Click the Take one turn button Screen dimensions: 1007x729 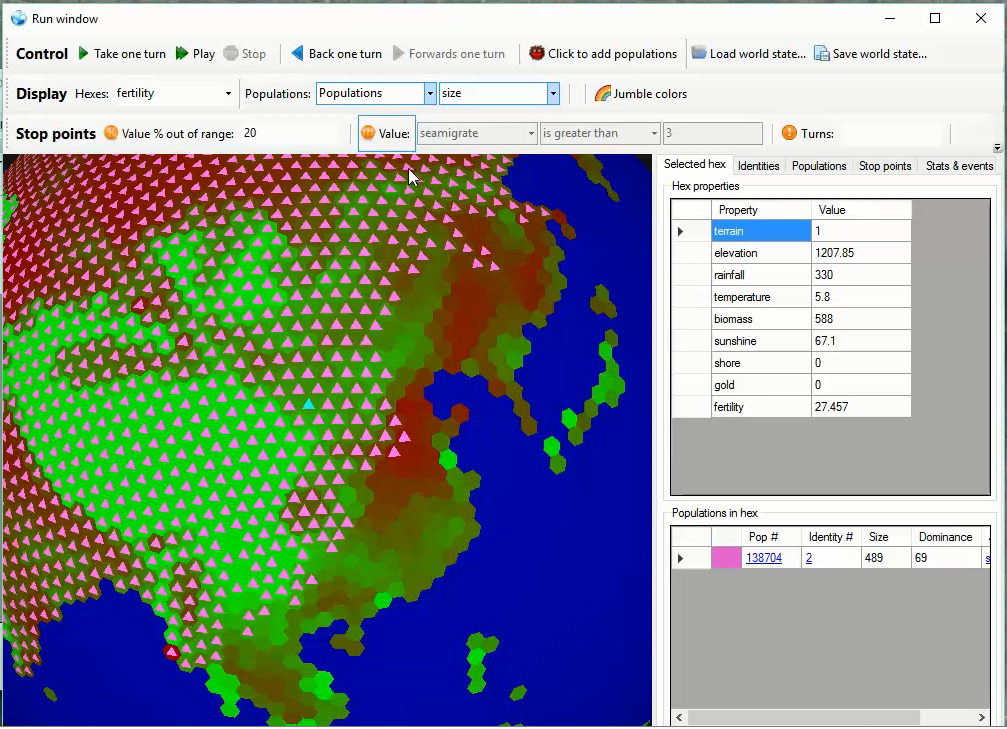121,54
